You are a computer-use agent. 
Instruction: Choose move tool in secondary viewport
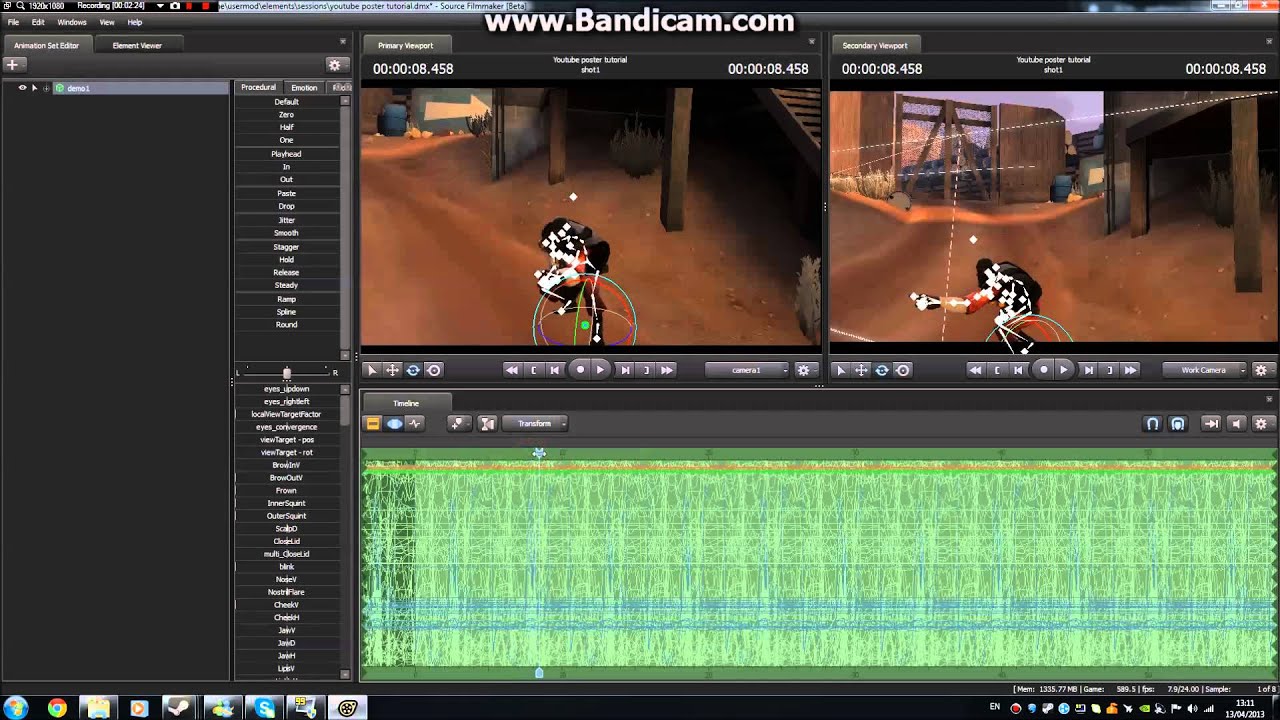[x=861, y=370]
